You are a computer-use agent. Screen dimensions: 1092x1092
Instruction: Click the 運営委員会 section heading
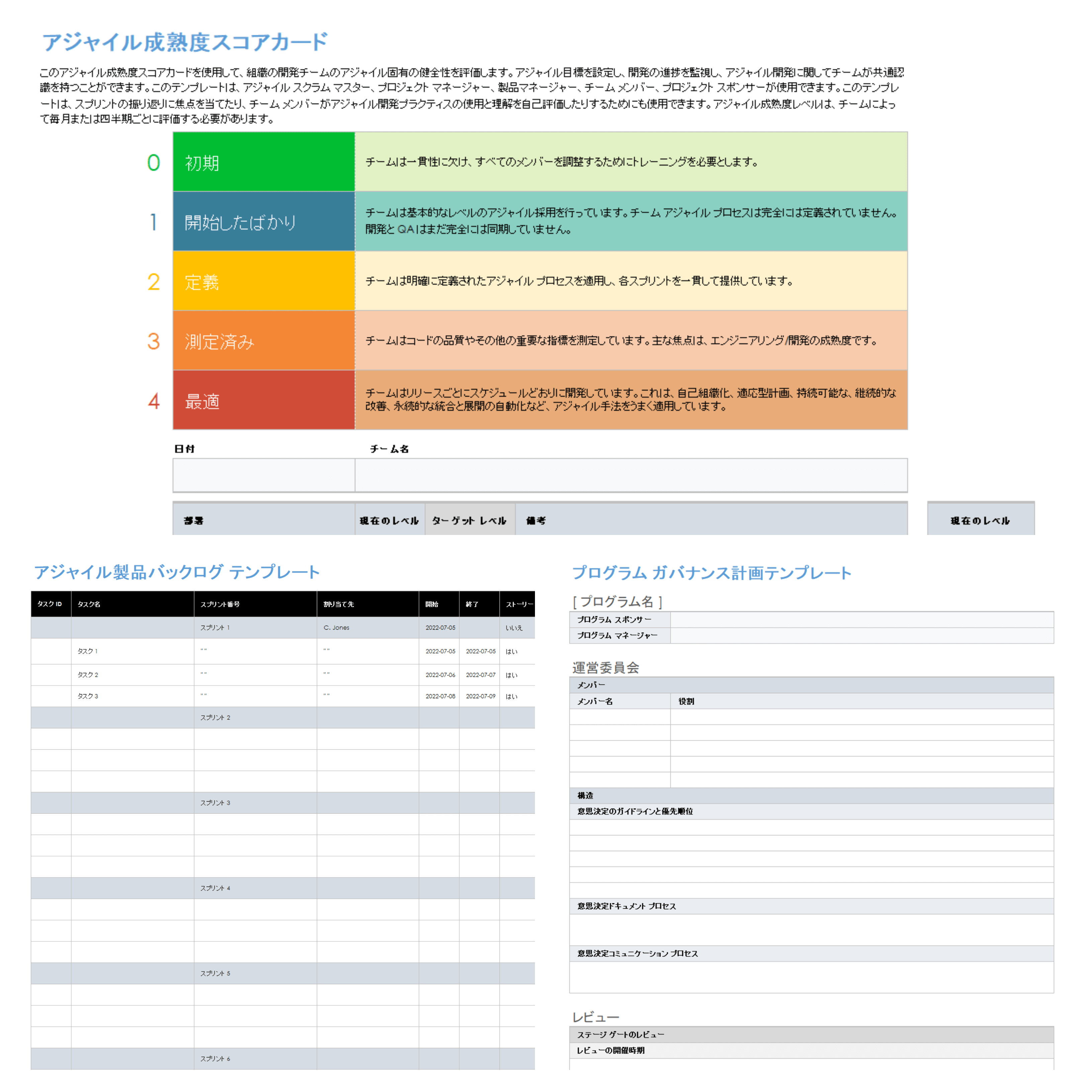605,667
